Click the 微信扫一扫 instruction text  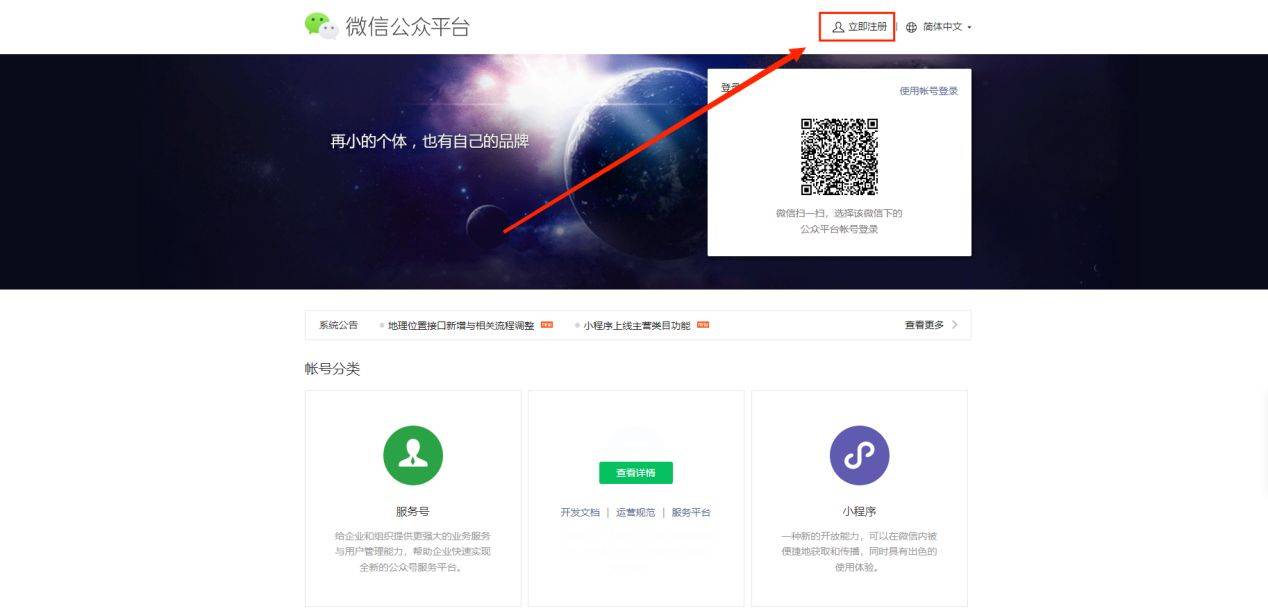point(839,221)
